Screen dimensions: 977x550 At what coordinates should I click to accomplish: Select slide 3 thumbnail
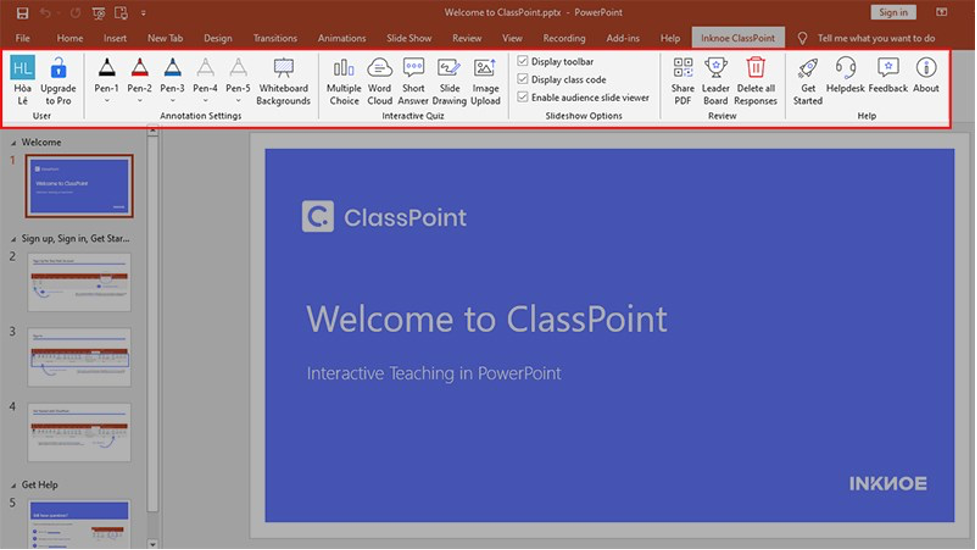point(79,356)
